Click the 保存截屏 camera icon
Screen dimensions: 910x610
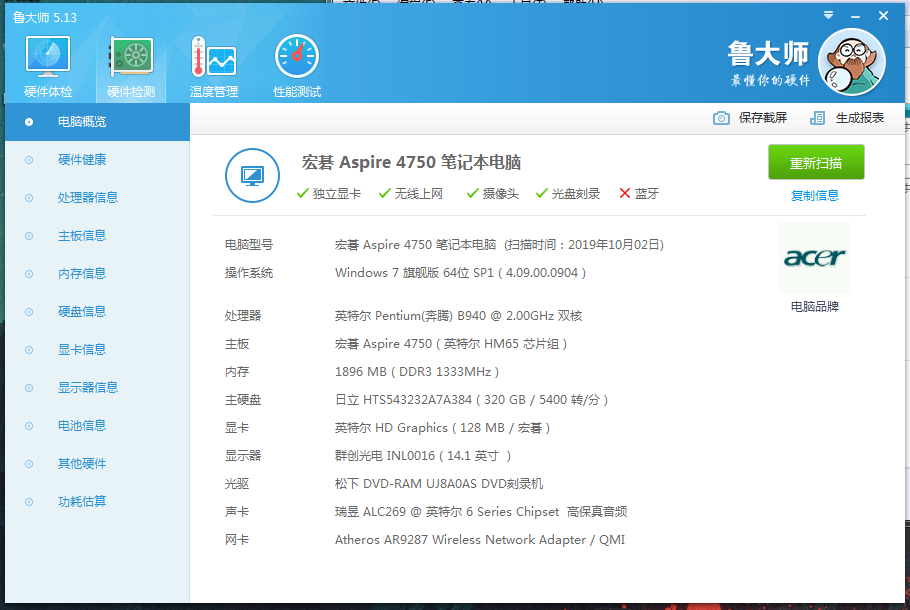(x=721, y=118)
